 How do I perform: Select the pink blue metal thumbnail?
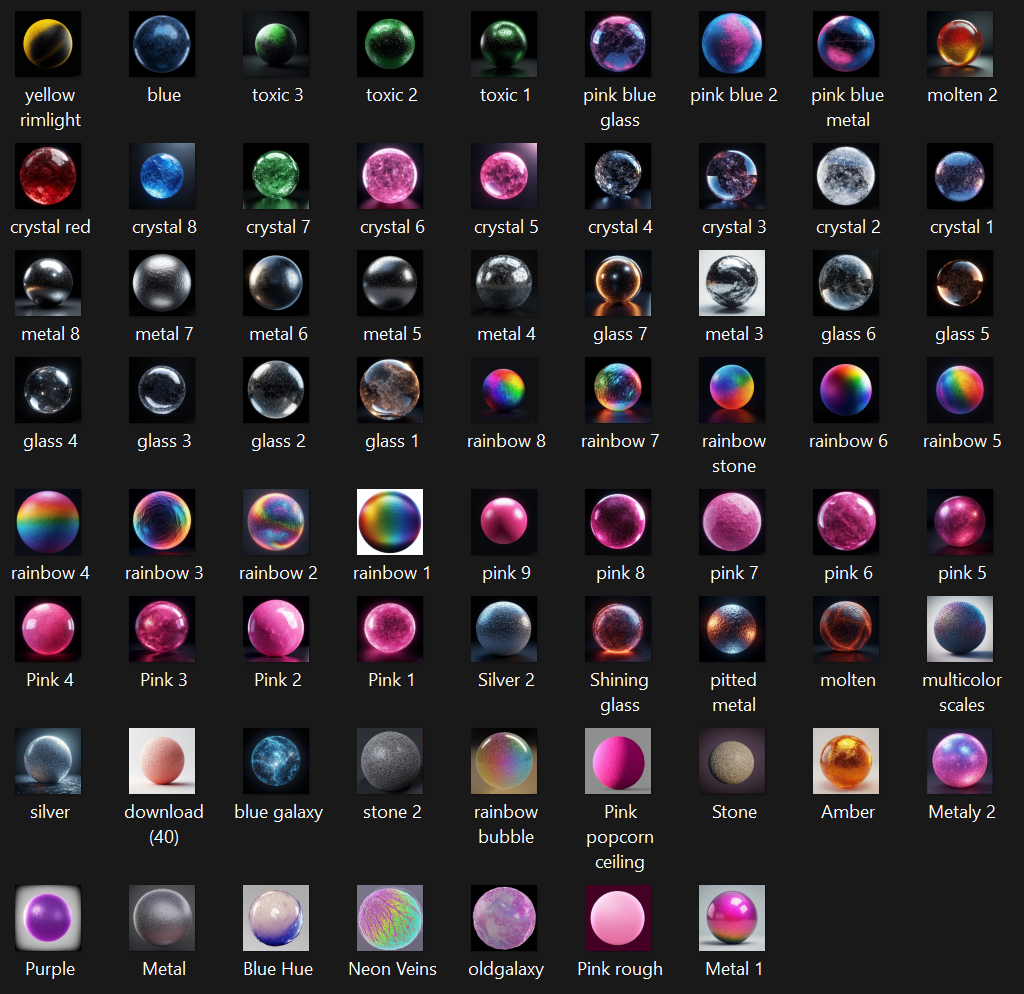(846, 44)
